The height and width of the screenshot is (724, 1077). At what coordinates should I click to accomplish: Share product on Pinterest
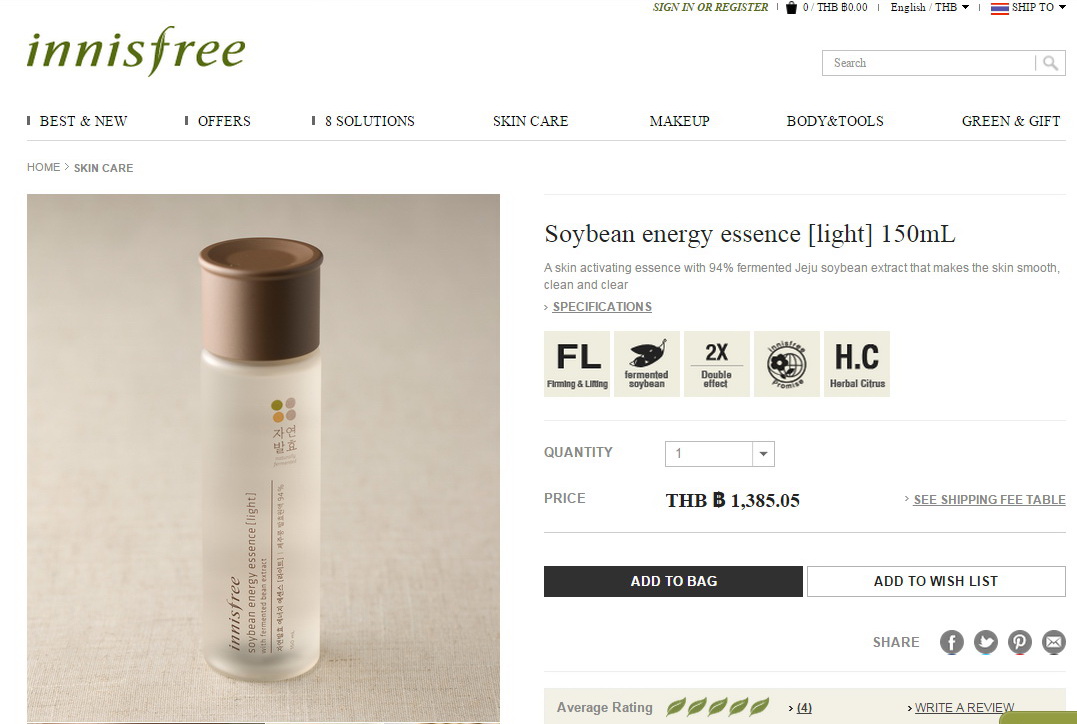1020,642
